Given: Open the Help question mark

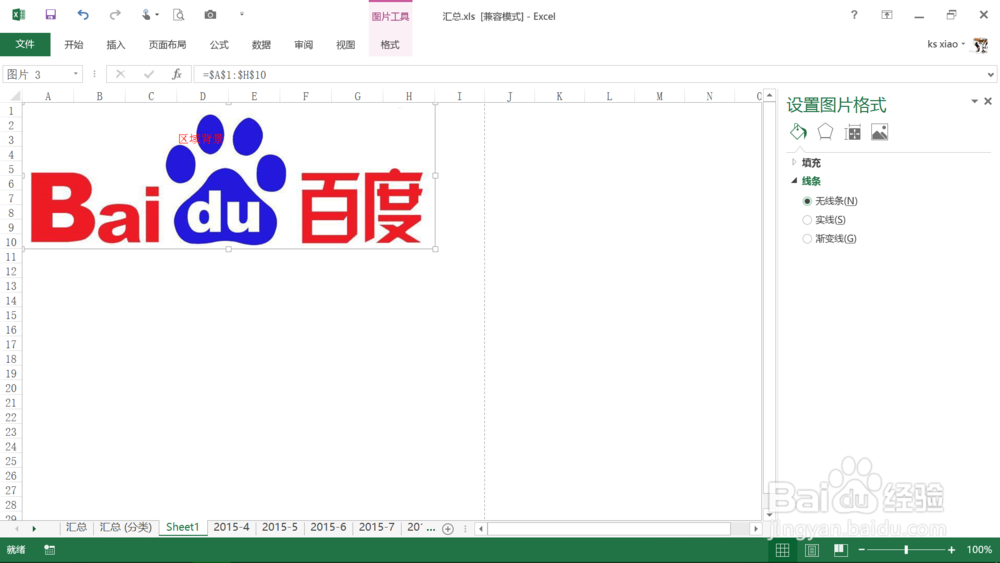Looking at the screenshot, I should [854, 15].
